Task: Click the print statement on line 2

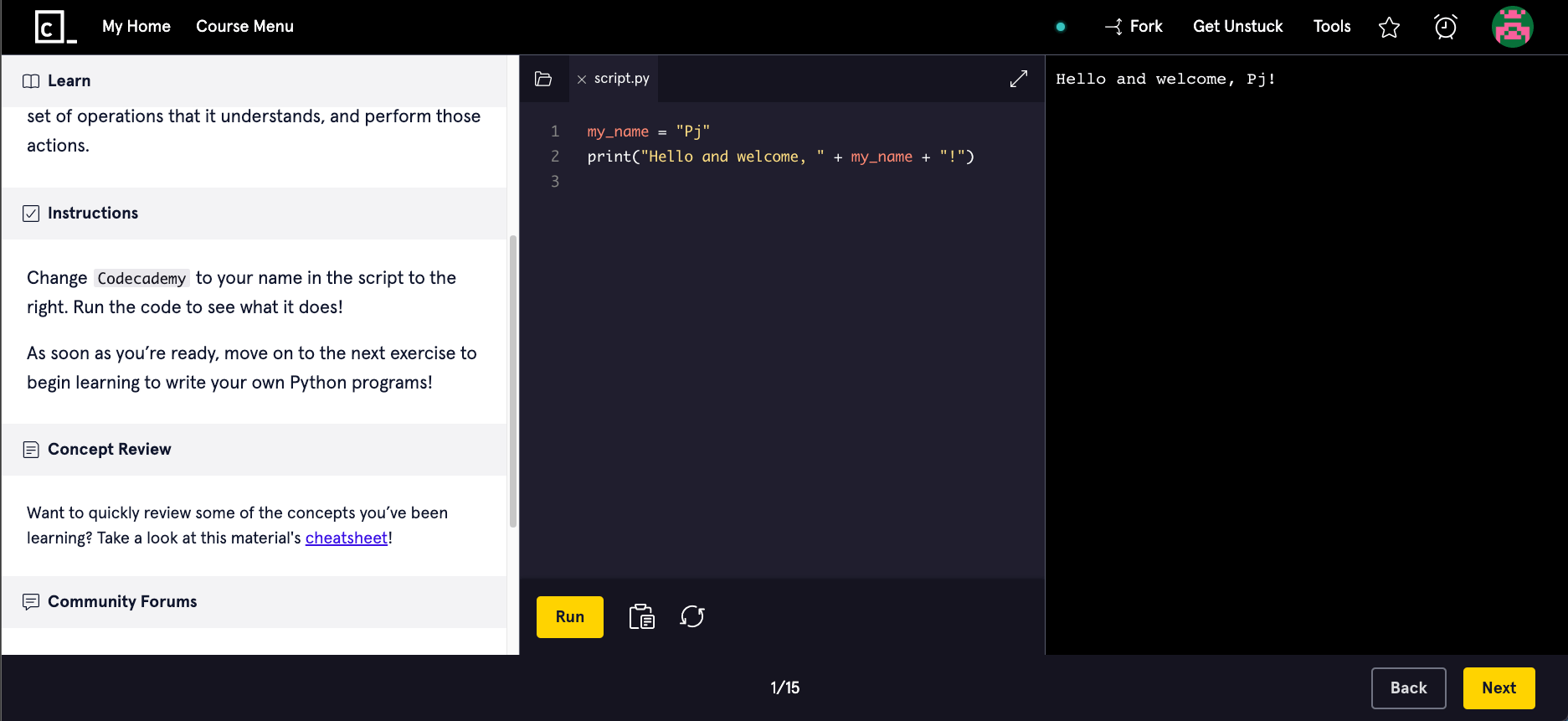Action: pyautogui.click(x=780, y=157)
